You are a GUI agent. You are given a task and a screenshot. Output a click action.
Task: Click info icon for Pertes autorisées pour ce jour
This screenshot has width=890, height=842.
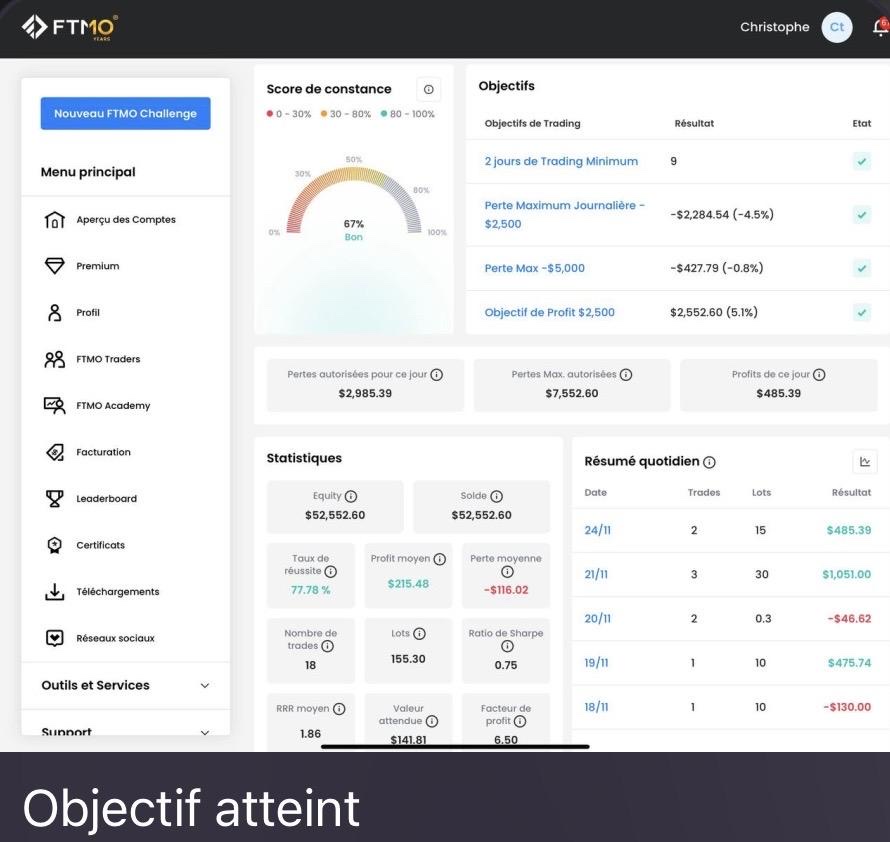(436, 375)
